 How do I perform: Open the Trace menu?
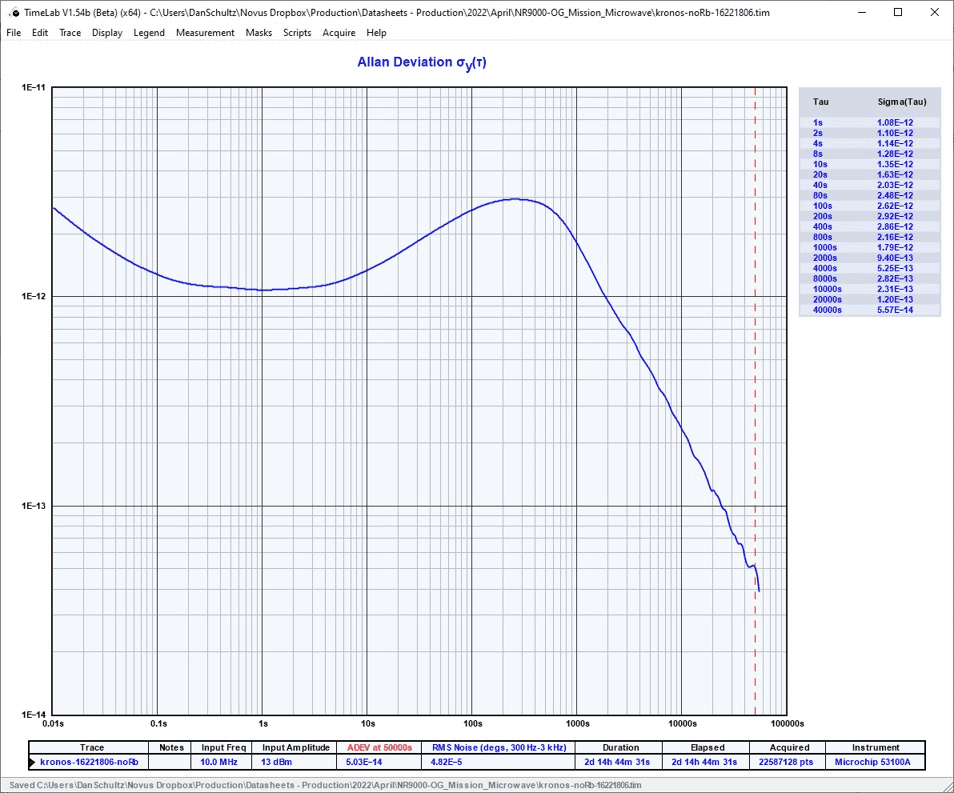[x=70, y=33]
